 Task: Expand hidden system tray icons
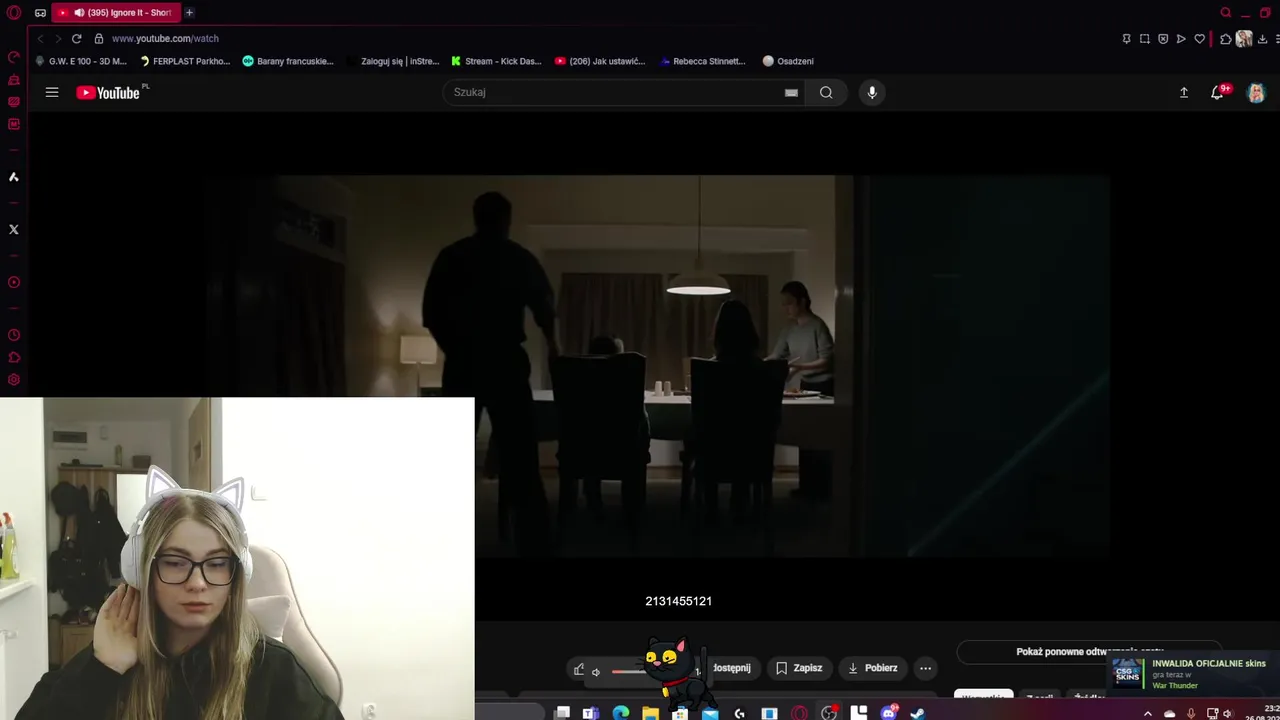pyautogui.click(x=1147, y=714)
